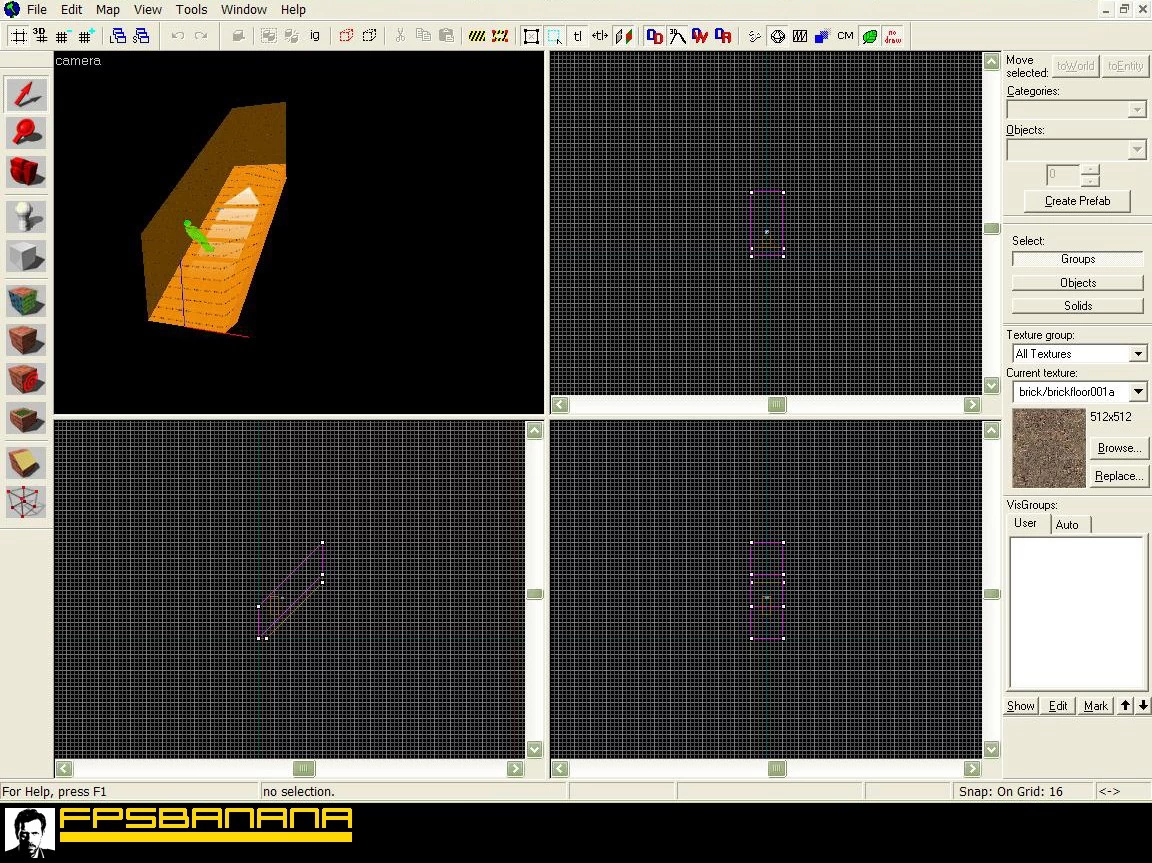Click the VisGroups Mark button
1152x863 pixels.
[x=1095, y=706]
